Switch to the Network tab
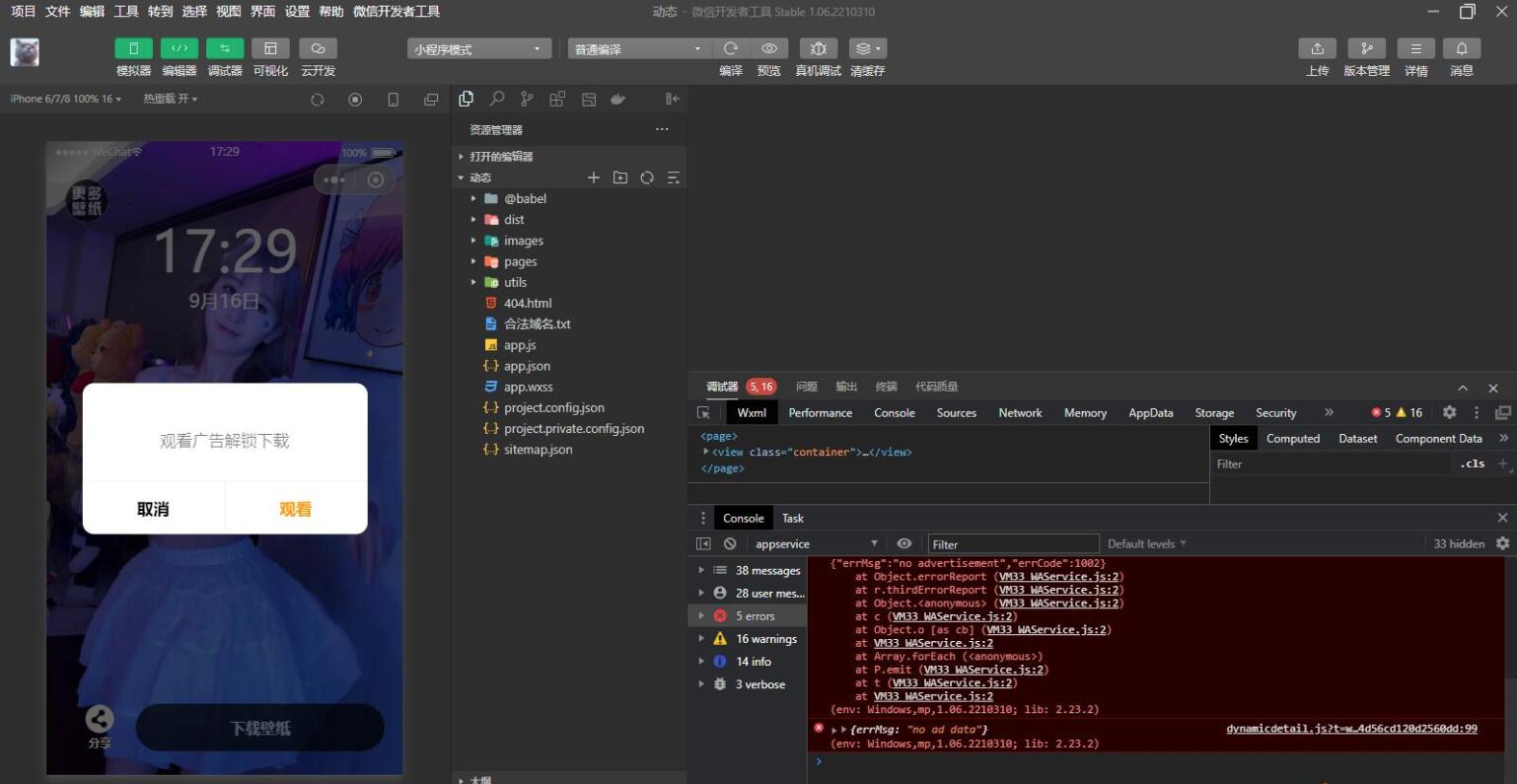1517x784 pixels. pyautogui.click(x=1020, y=413)
